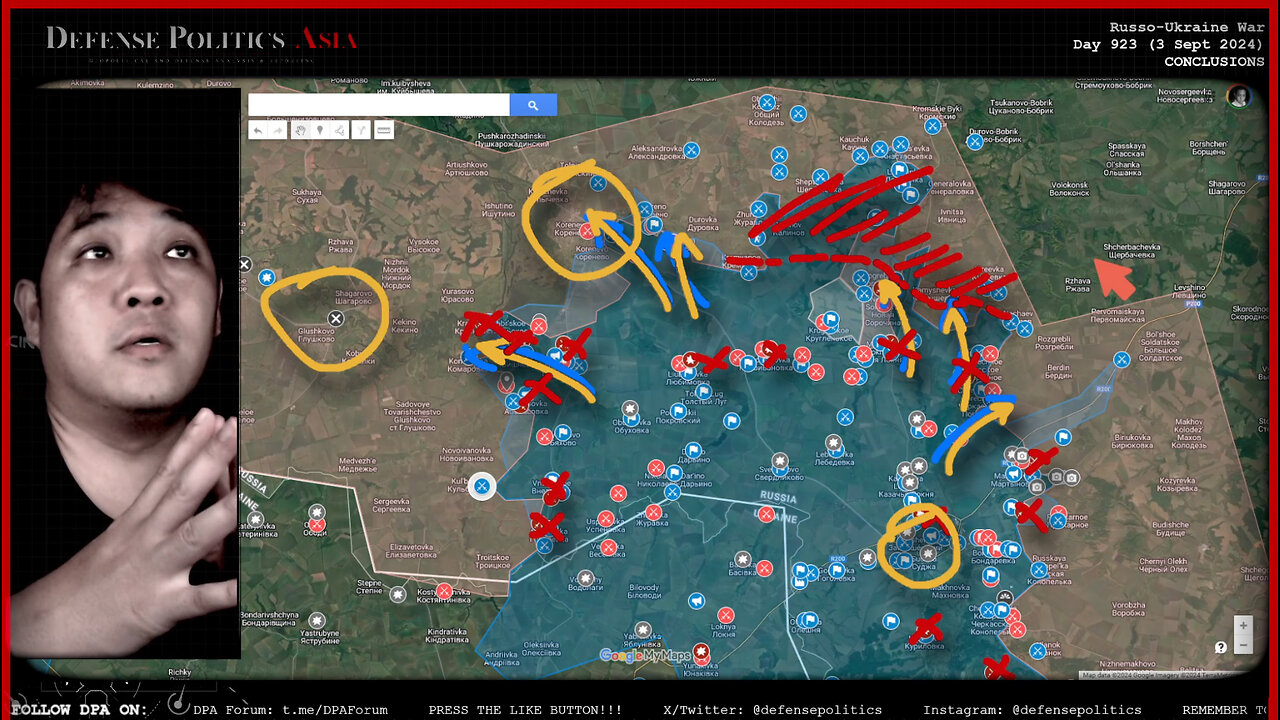Click the Google My Maps logo
This screenshot has width=1280, height=720.
click(645, 656)
